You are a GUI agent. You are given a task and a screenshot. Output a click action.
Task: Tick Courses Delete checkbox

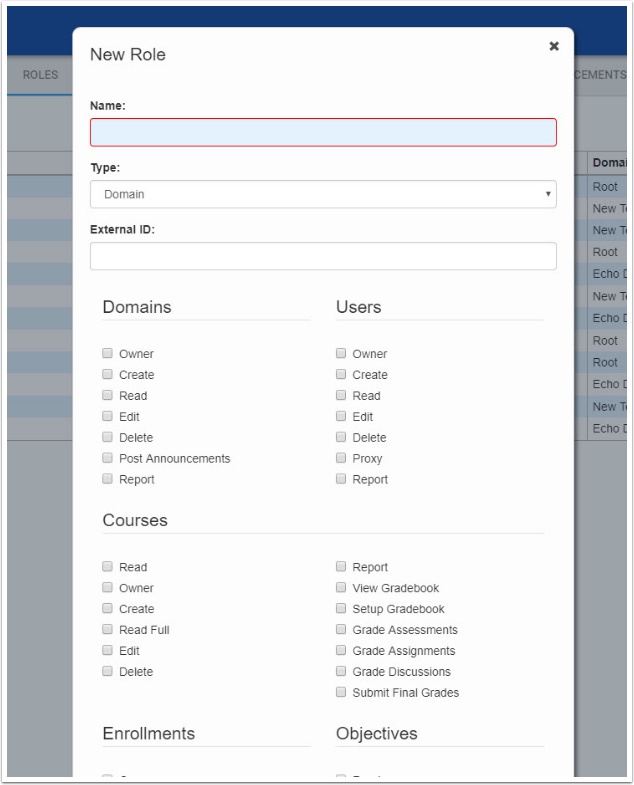[x=107, y=671]
